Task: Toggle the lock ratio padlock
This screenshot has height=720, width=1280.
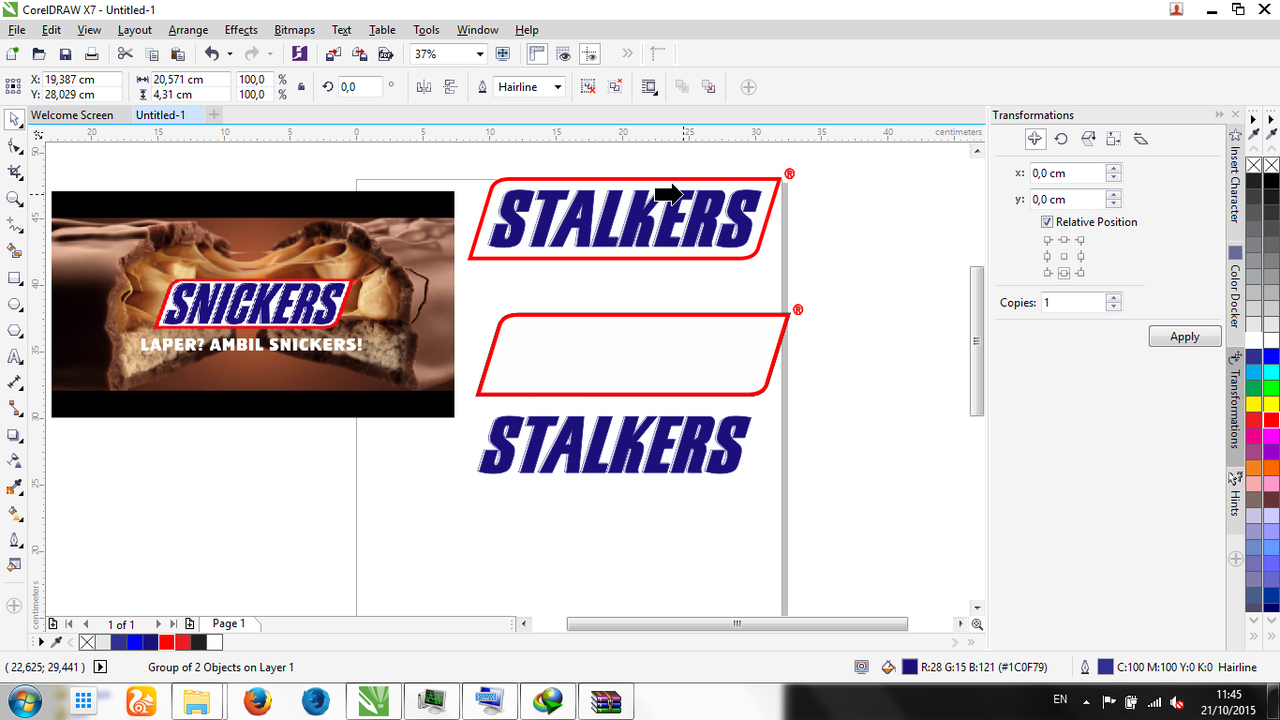Action: click(301, 87)
